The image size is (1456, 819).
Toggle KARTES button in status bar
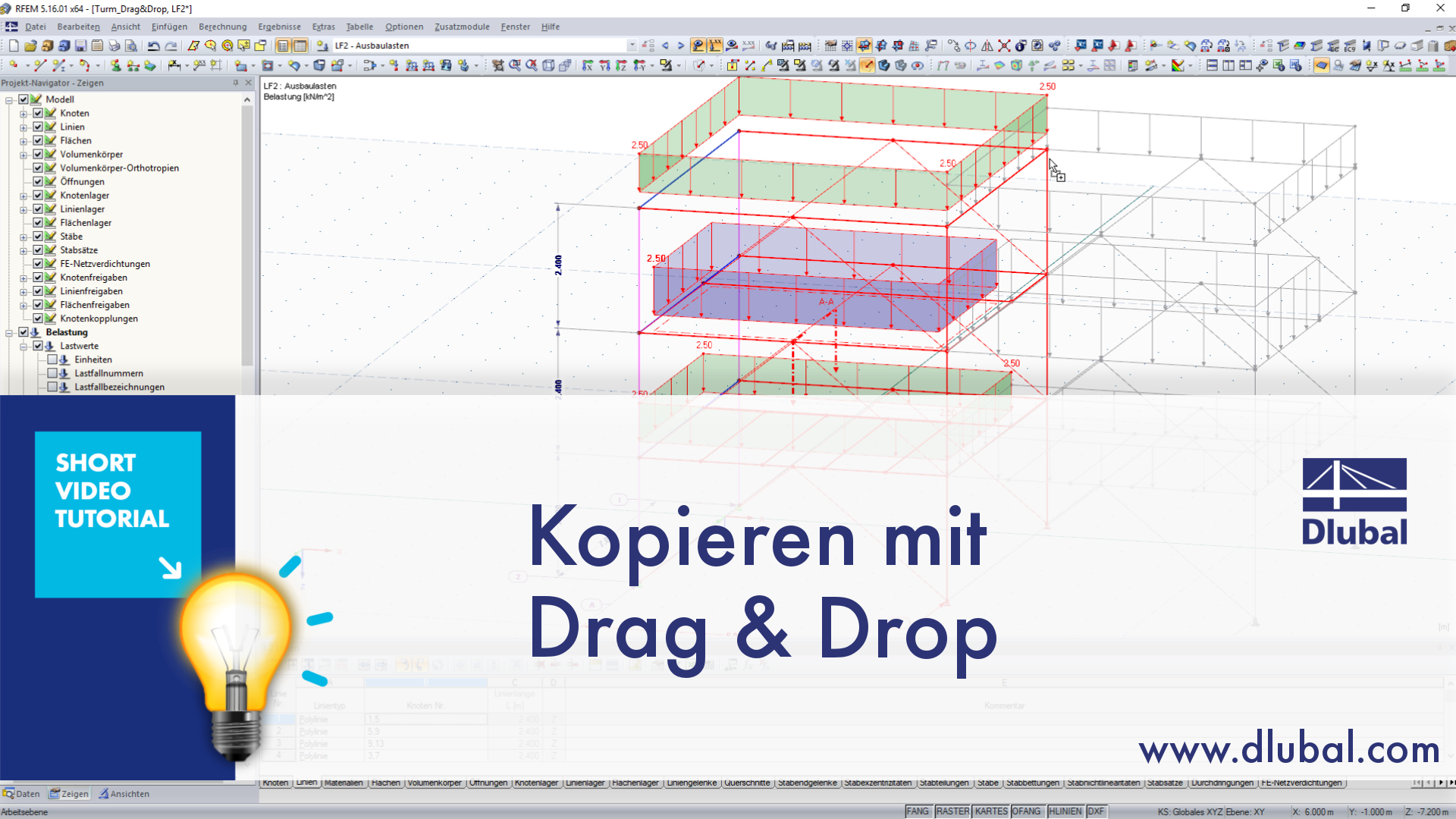pos(991,811)
